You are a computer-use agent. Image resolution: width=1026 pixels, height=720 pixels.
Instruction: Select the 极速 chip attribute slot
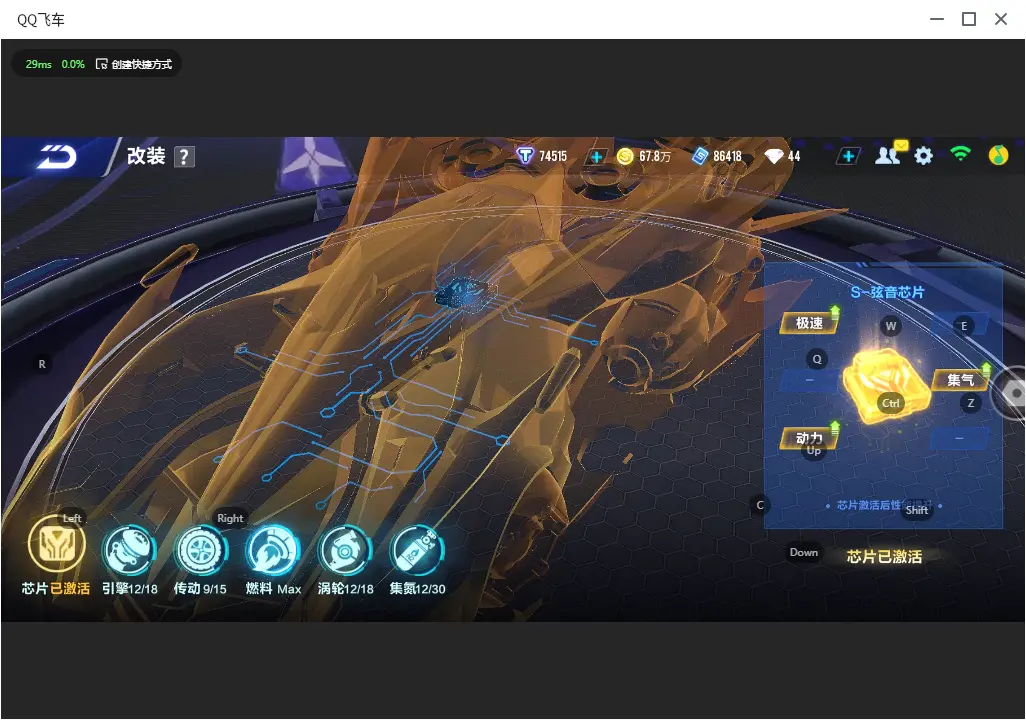[x=809, y=323]
